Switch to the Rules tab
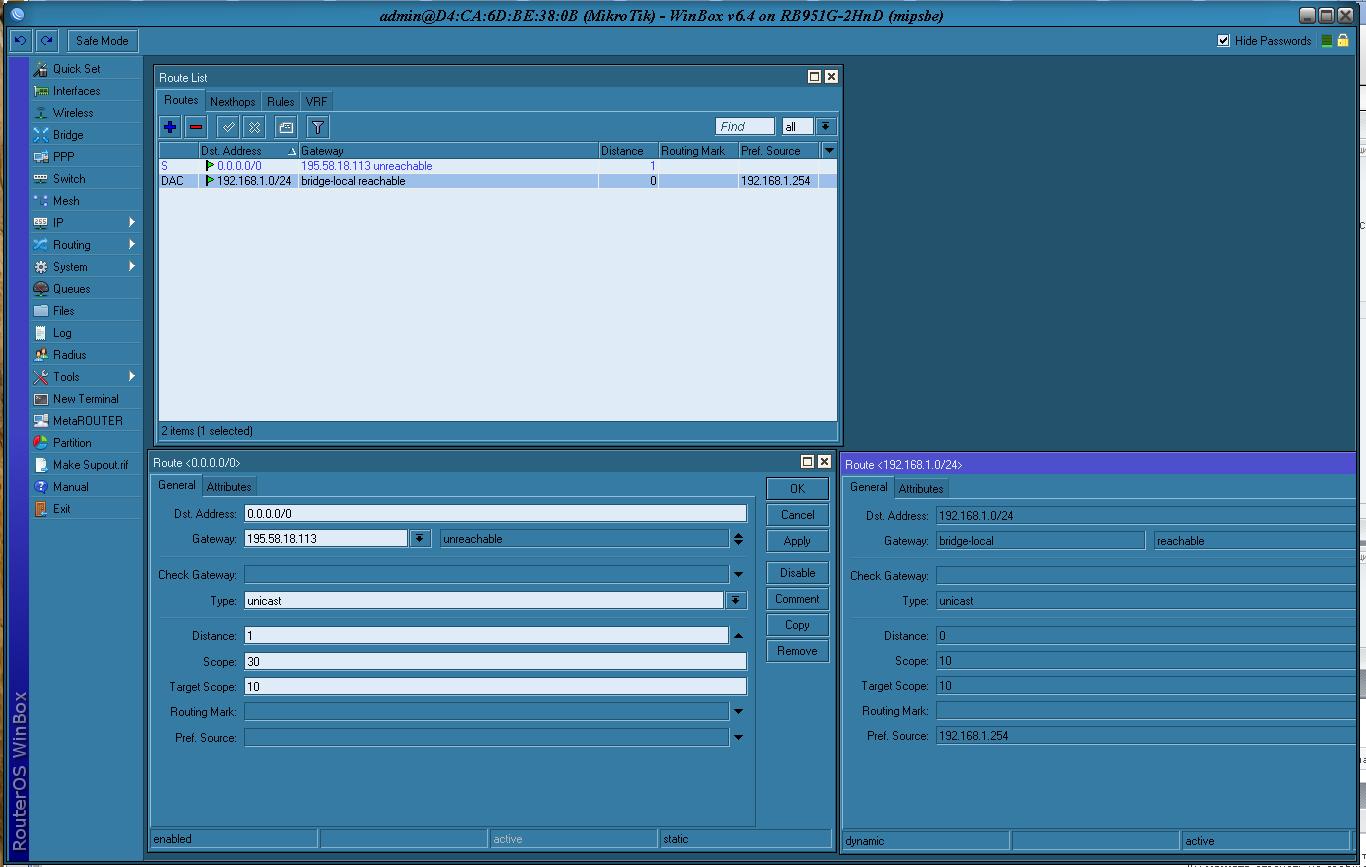 pos(280,102)
